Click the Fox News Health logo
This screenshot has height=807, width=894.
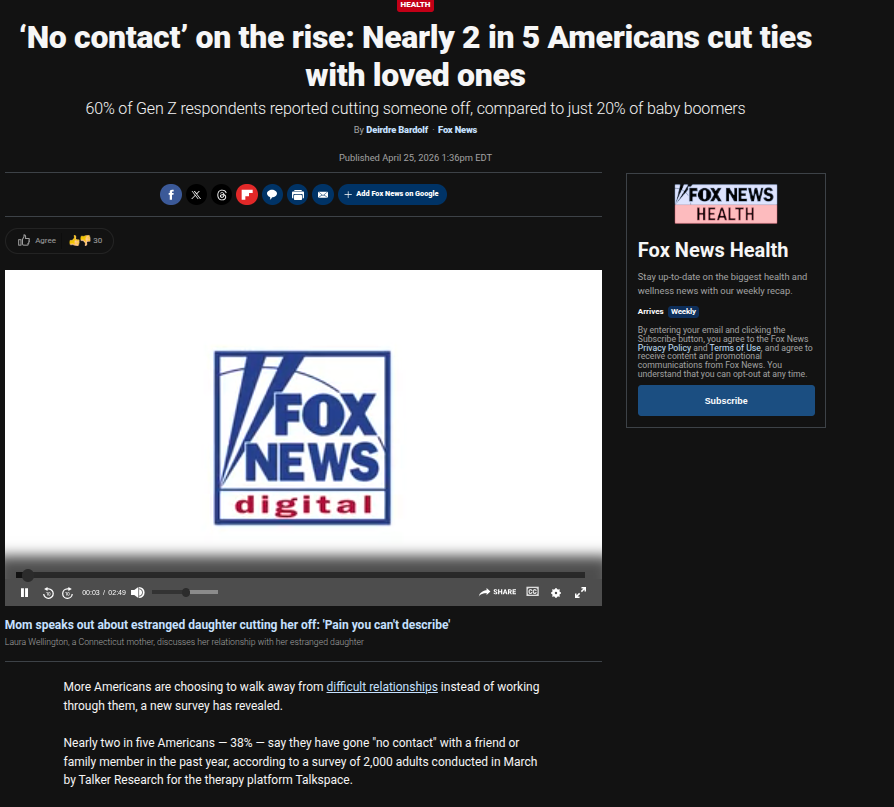(726, 204)
